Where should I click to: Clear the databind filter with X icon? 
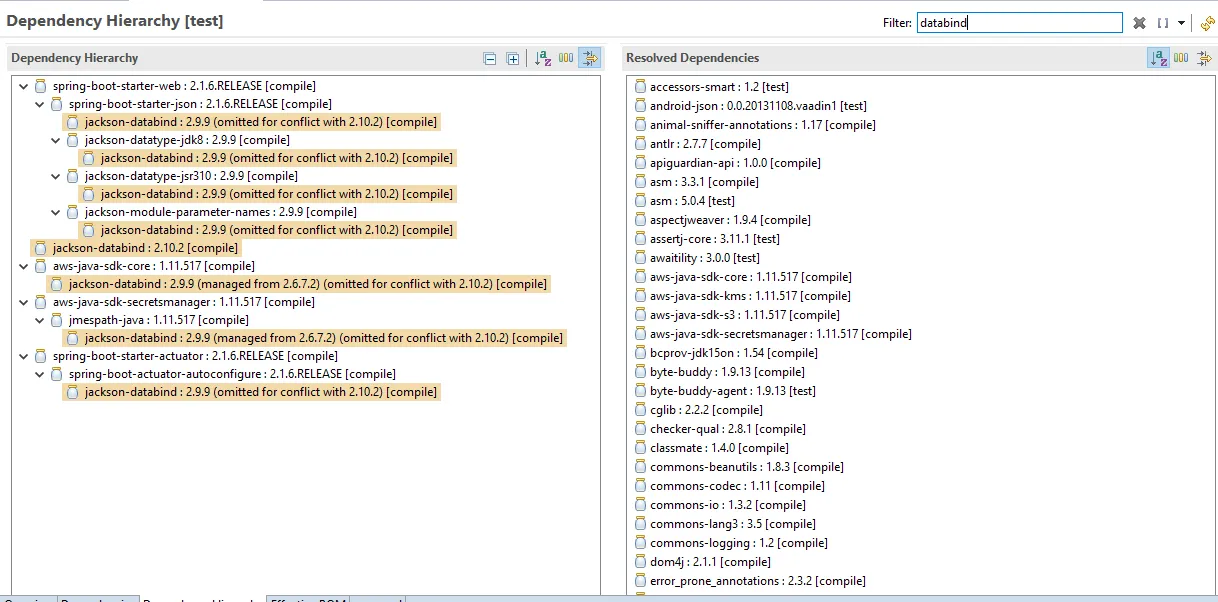tap(1140, 23)
